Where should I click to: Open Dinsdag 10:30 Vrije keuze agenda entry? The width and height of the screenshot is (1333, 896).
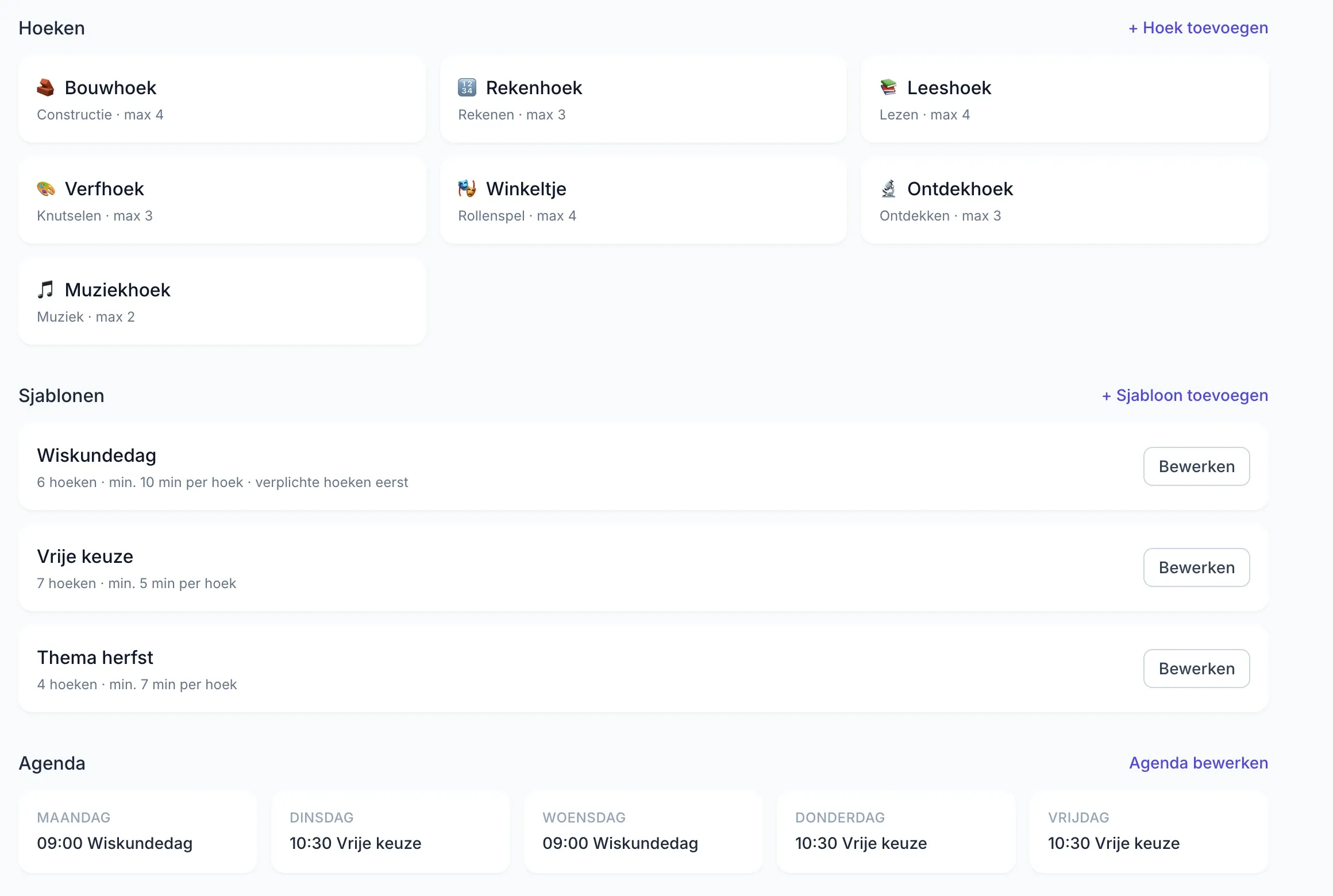[x=391, y=832]
